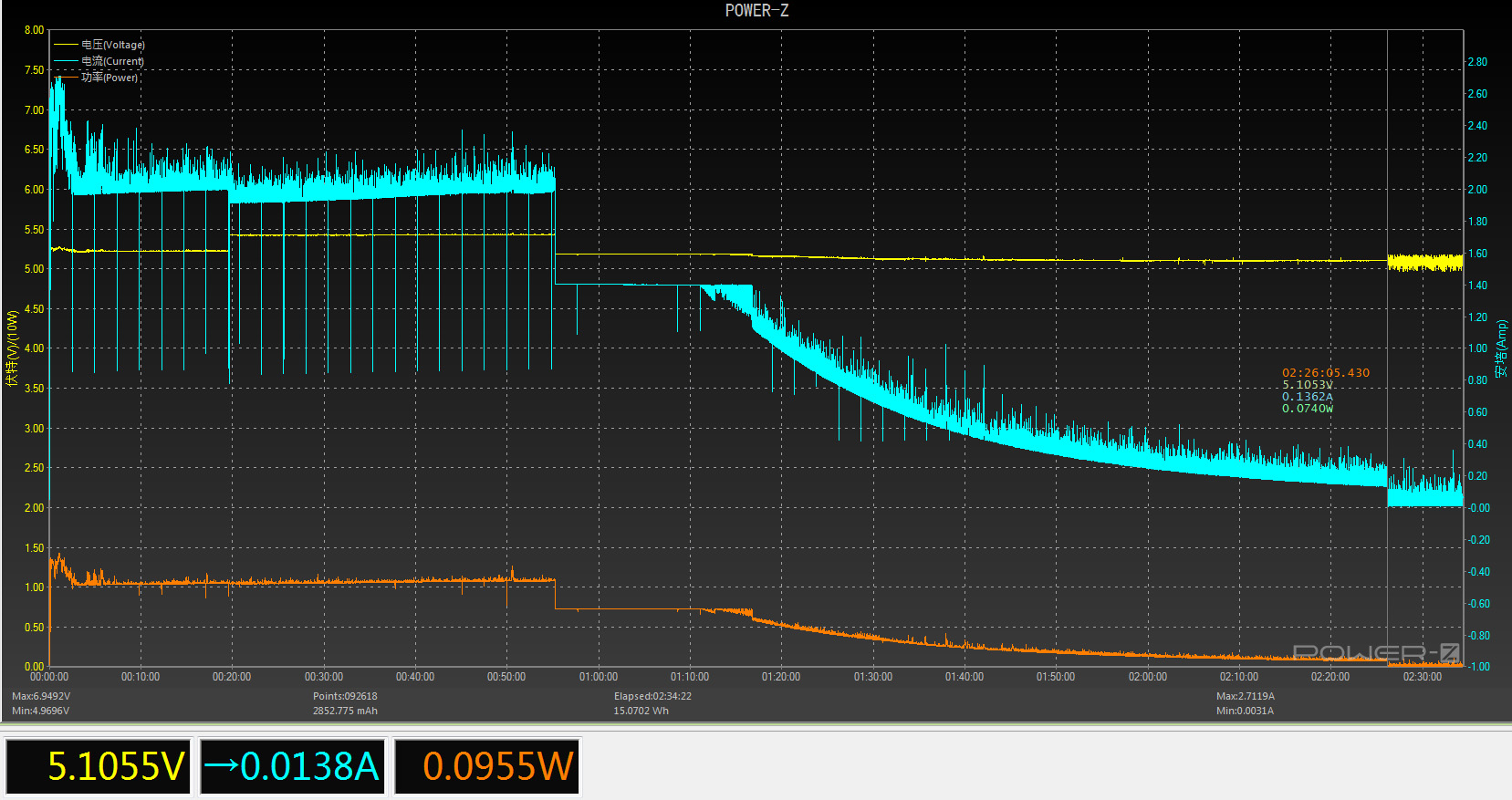The height and width of the screenshot is (800, 1512).
Task: Click the 00:20:00 time axis label
Action: pyautogui.click(x=232, y=677)
